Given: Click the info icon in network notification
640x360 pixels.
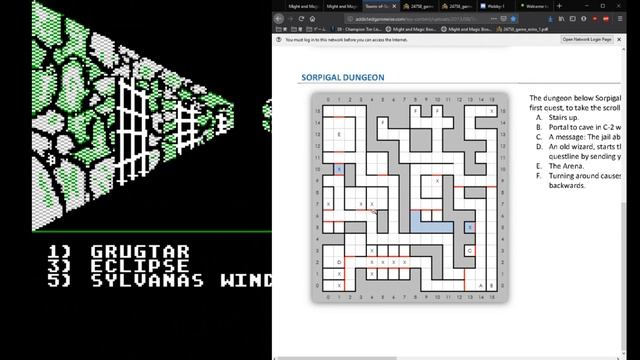Looking at the screenshot, I should click(279, 40).
